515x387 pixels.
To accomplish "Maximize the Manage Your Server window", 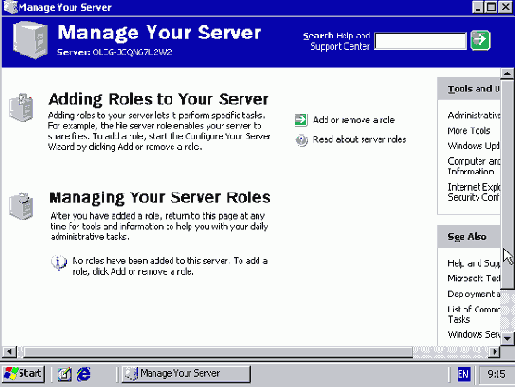I will tap(491, 7).
